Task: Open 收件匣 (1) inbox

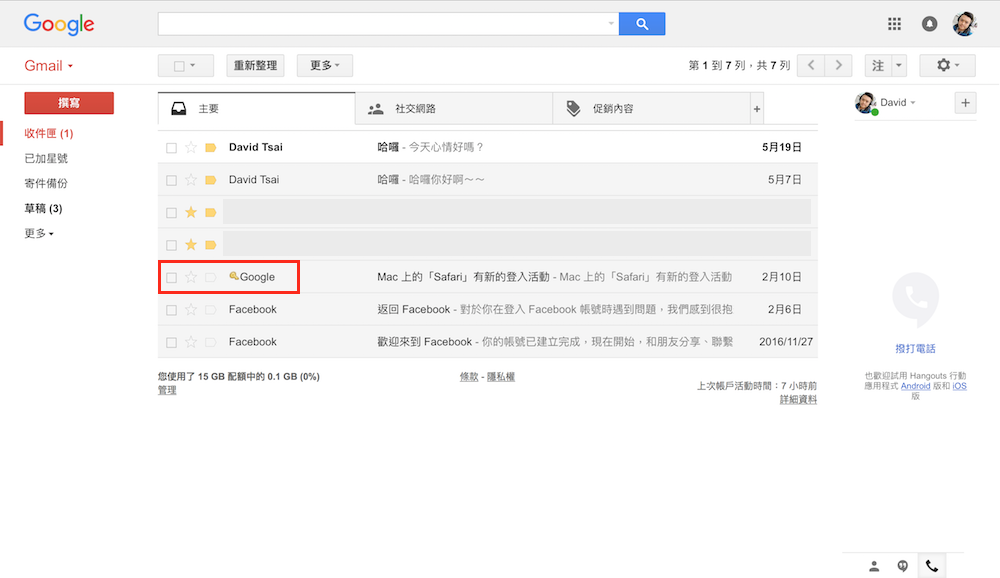Action: click(x=48, y=133)
